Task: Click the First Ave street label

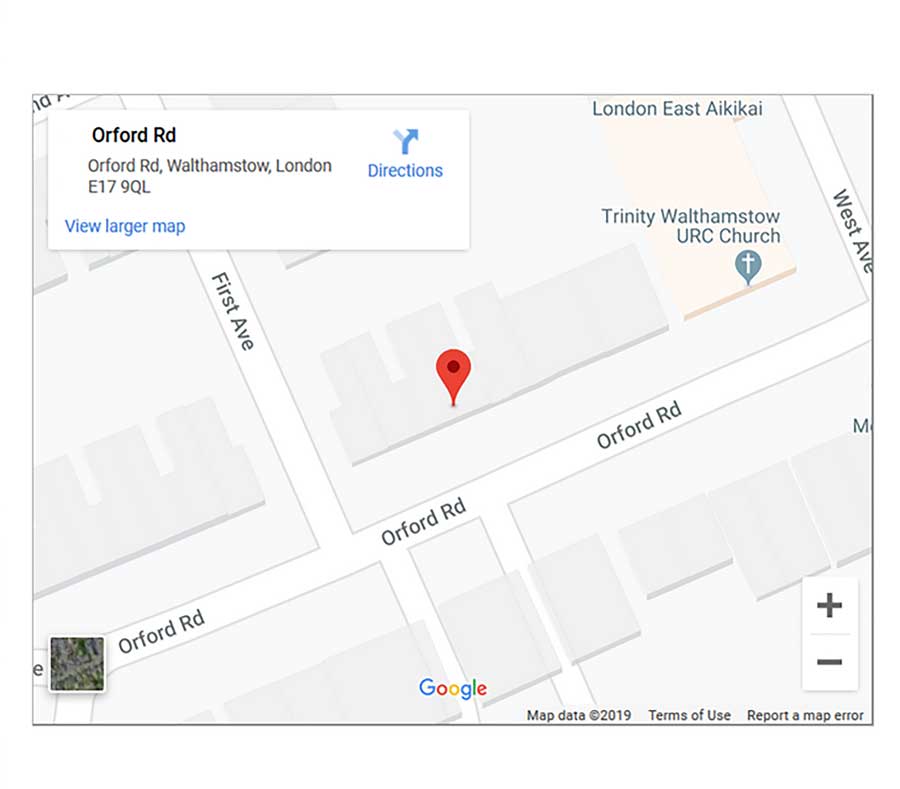Action: click(233, 311)
